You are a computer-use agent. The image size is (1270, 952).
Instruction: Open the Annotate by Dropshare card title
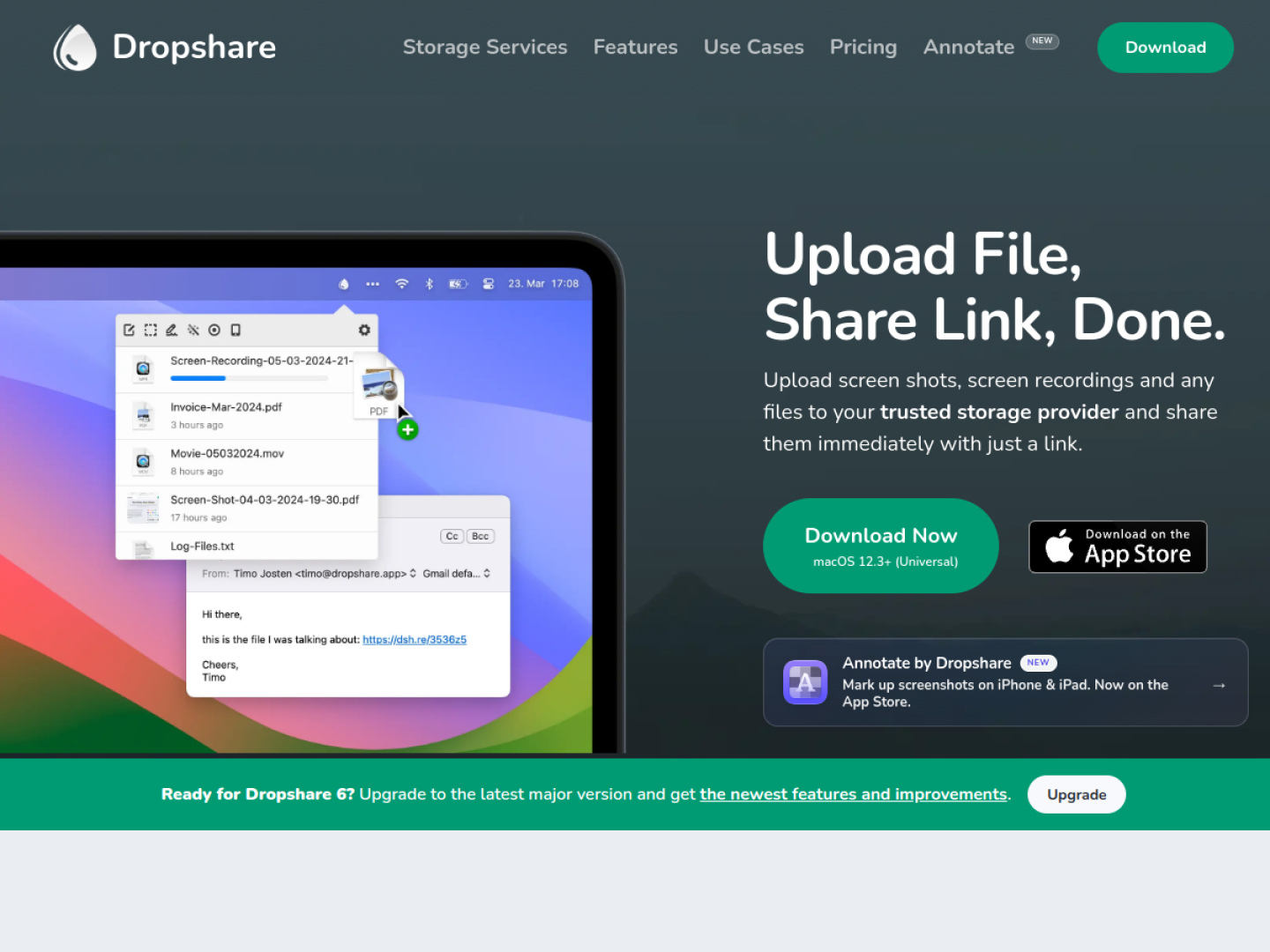927,663
